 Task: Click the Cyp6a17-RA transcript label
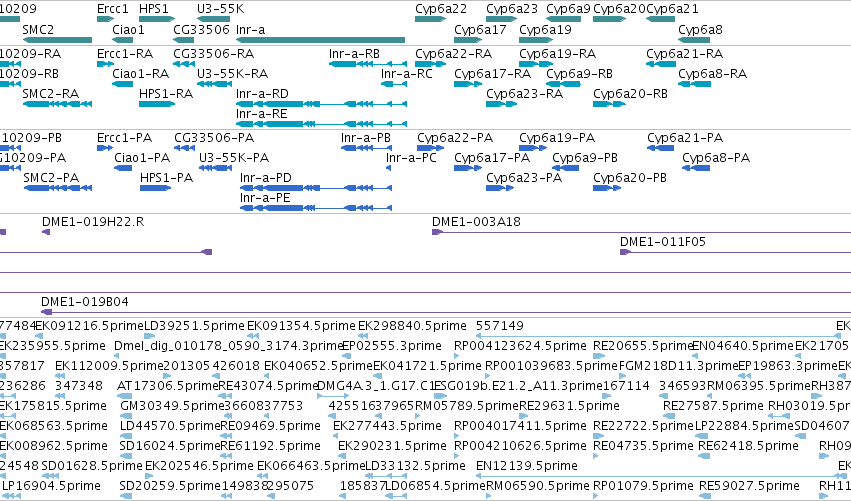tap(492, 74)
